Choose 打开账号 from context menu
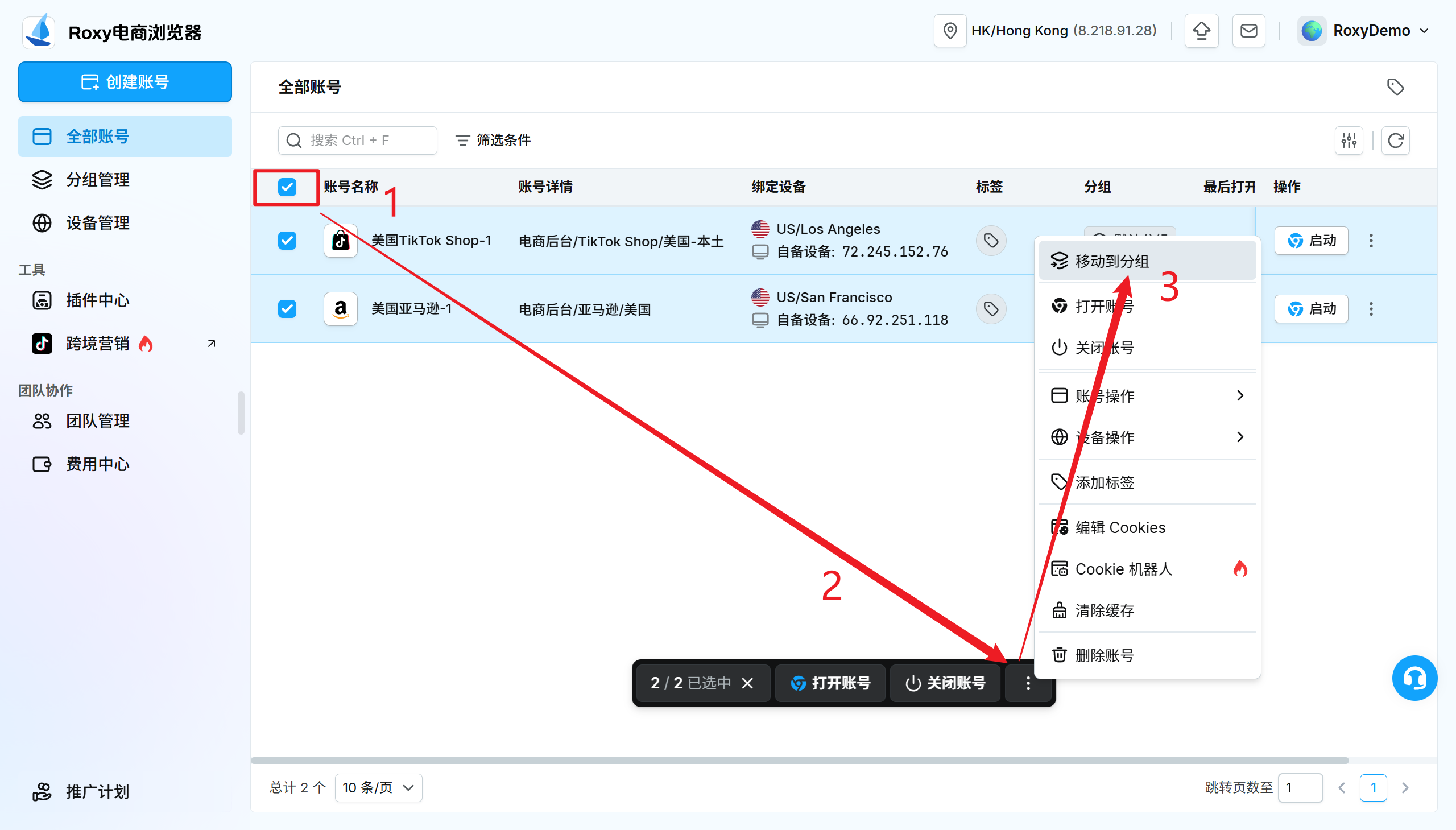 click(1147, 306)
